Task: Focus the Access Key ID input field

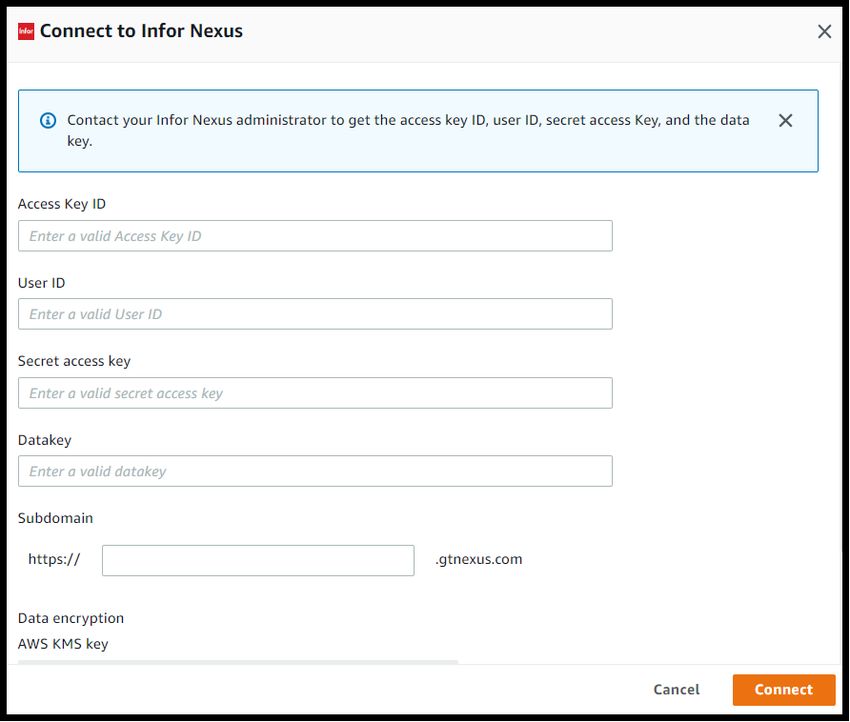Action: pos(315,236)
